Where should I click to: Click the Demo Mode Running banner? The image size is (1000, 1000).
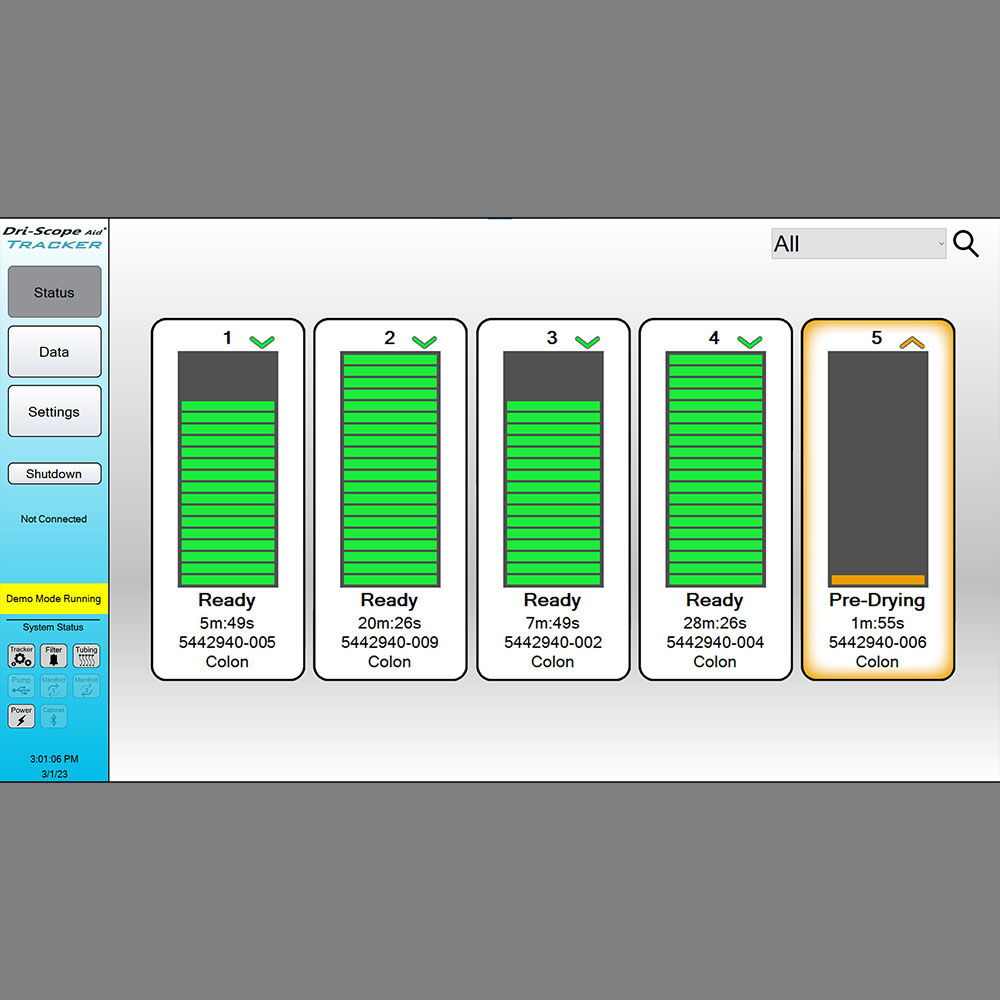click(x=54, y=599)
